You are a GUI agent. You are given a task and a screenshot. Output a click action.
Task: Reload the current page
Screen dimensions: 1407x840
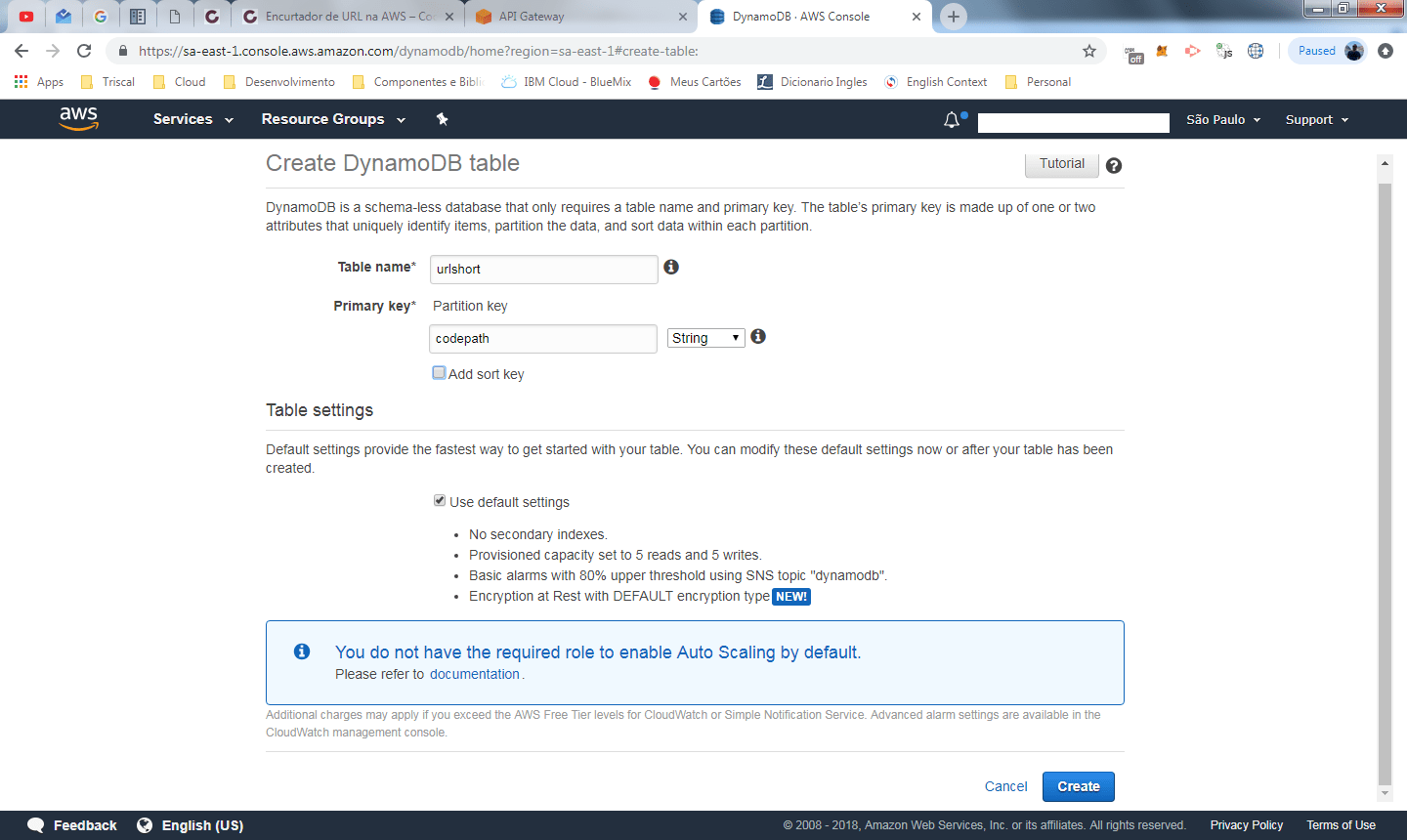(x=84, y=51)
